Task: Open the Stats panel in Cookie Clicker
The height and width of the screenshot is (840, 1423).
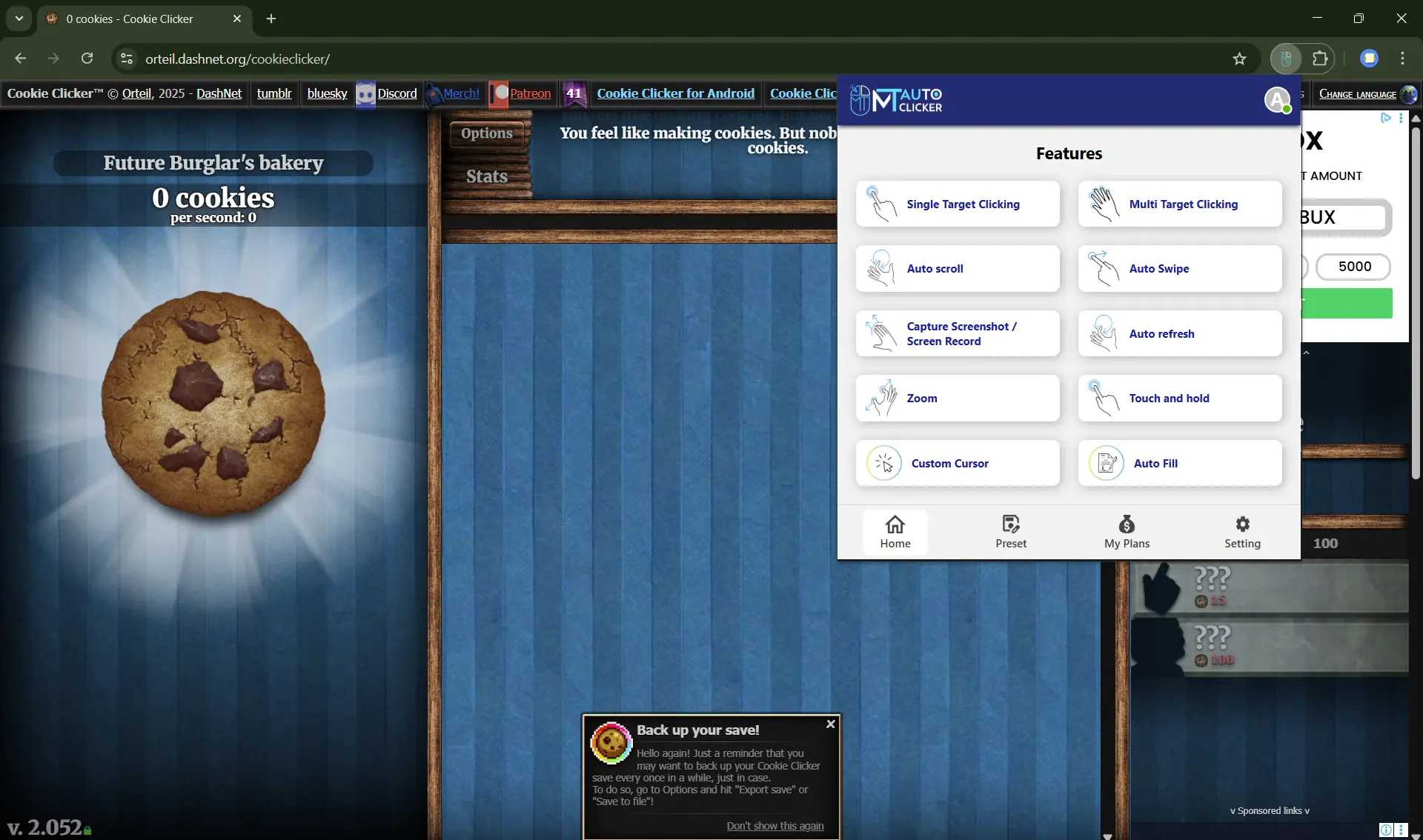Action: [x=487, y=176]
